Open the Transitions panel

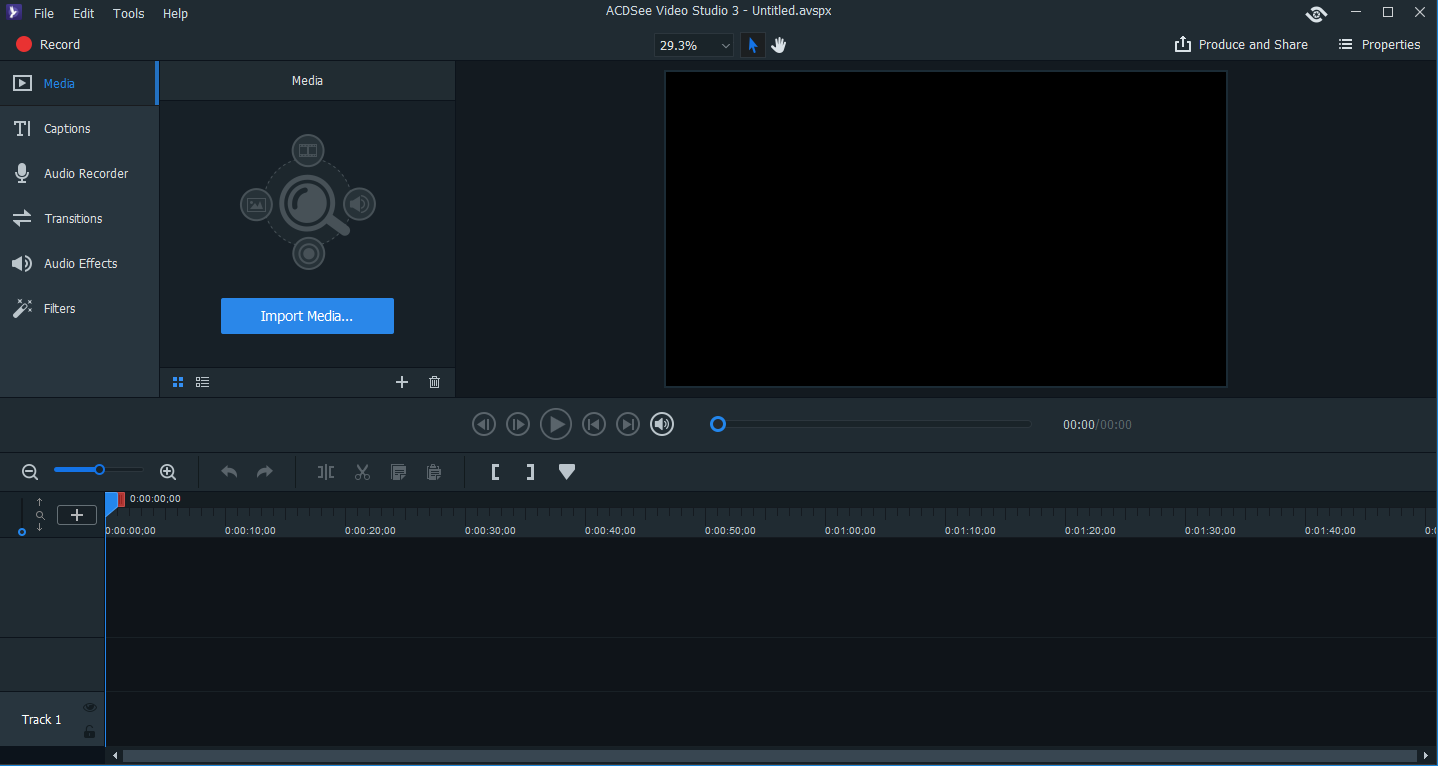pos(79,218)
